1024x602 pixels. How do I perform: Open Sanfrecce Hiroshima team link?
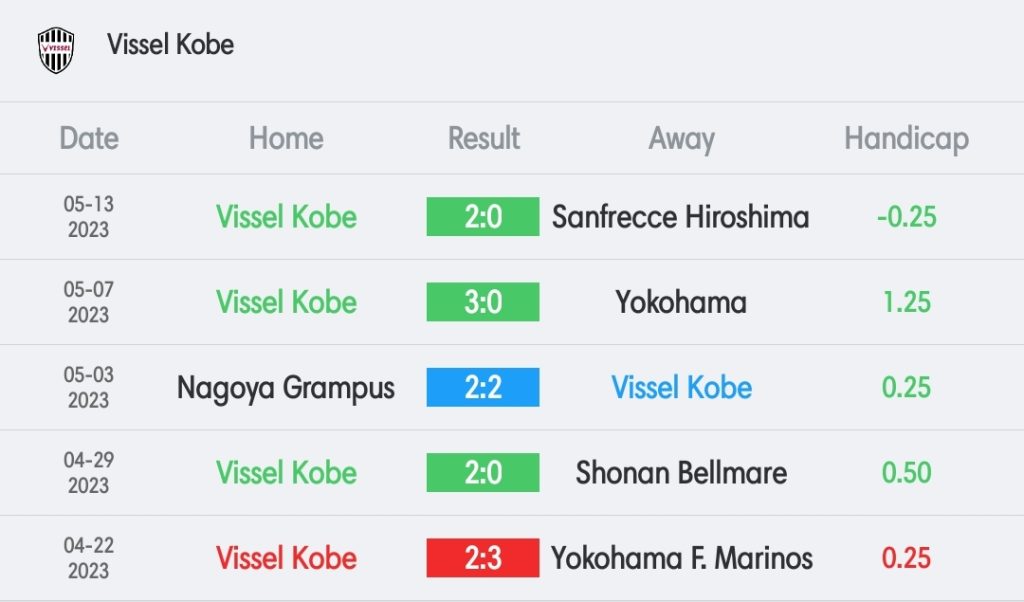680,217
